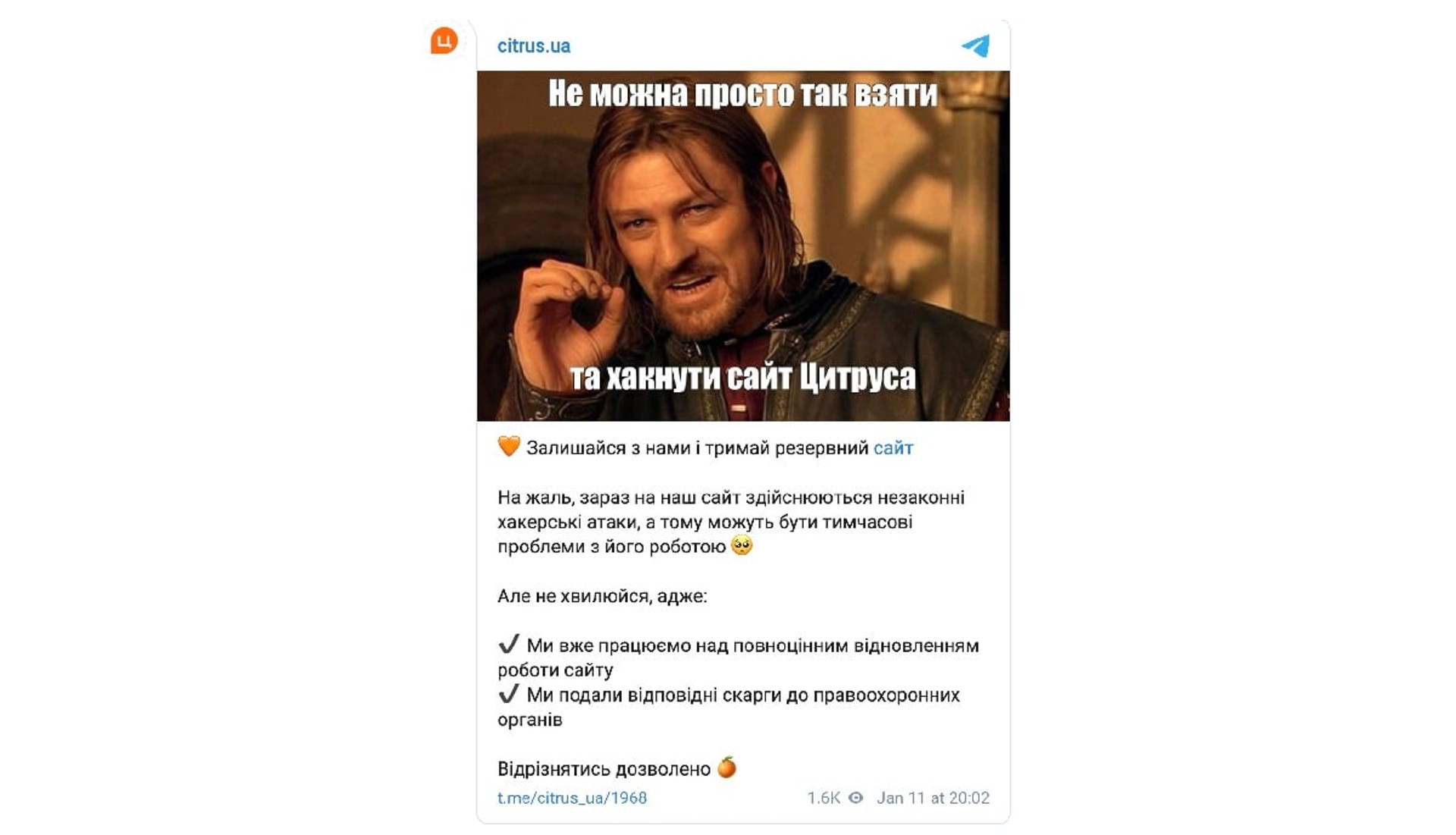Image resolution: width=1456 pixels, height=835 pixels.
Task: Click the orange heart emoji
Action: click(x=509, y=447)
